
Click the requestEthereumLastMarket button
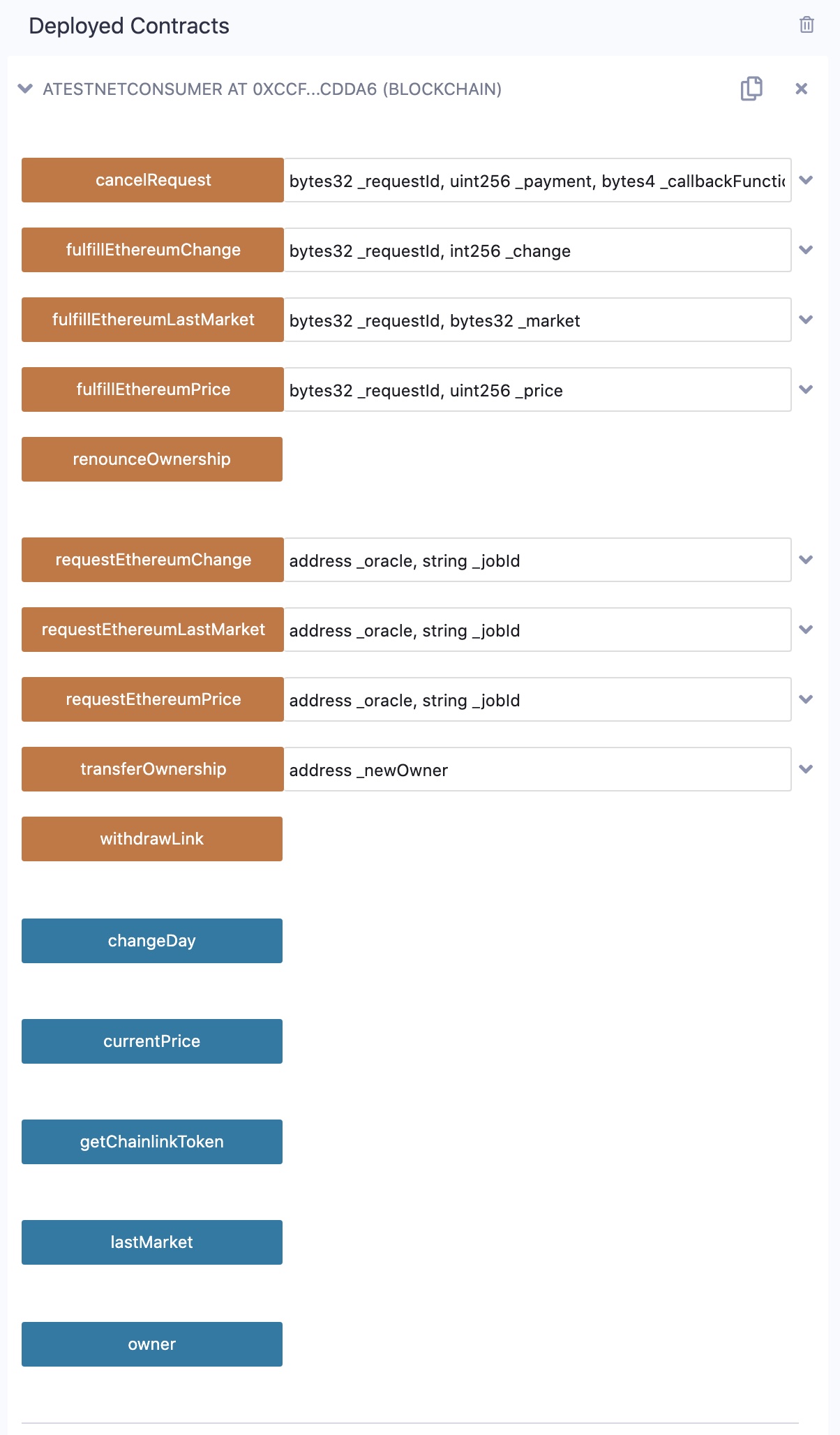click(153, 630)
